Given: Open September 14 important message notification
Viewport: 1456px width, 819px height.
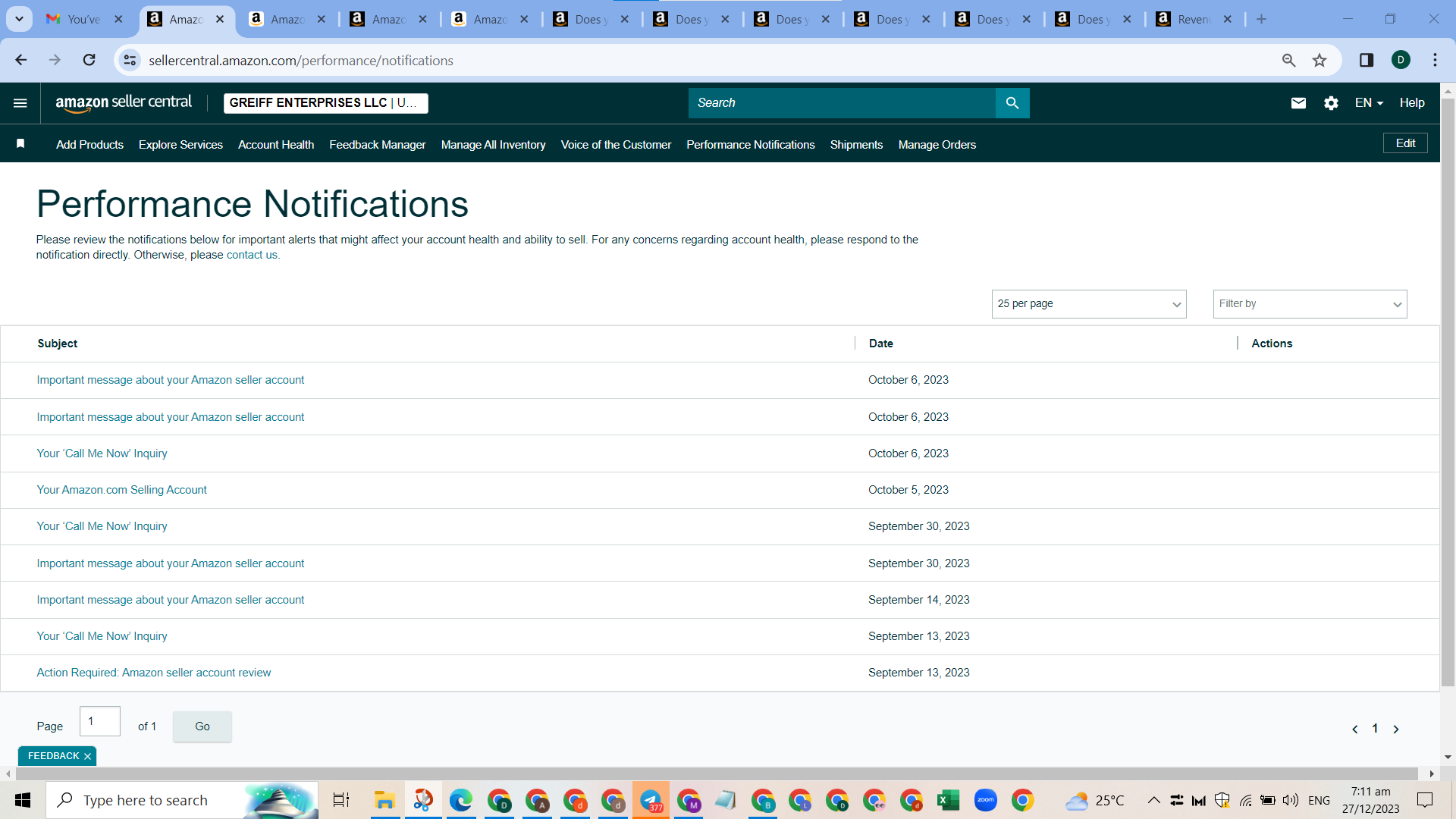Looking at the screenshot, I should click(171, 600).
